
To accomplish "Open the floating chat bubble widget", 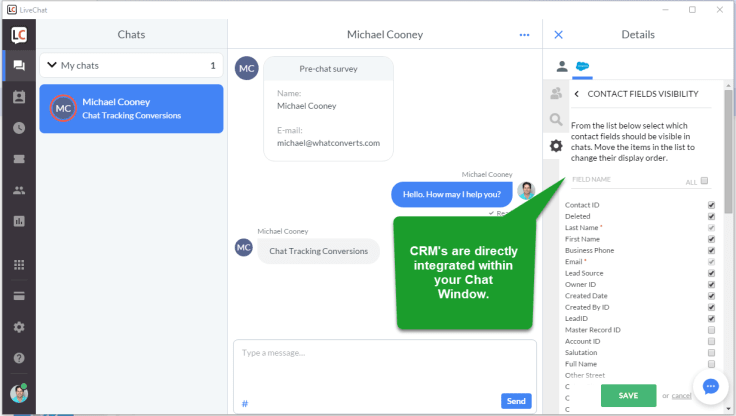I will [x=710, y=387].
